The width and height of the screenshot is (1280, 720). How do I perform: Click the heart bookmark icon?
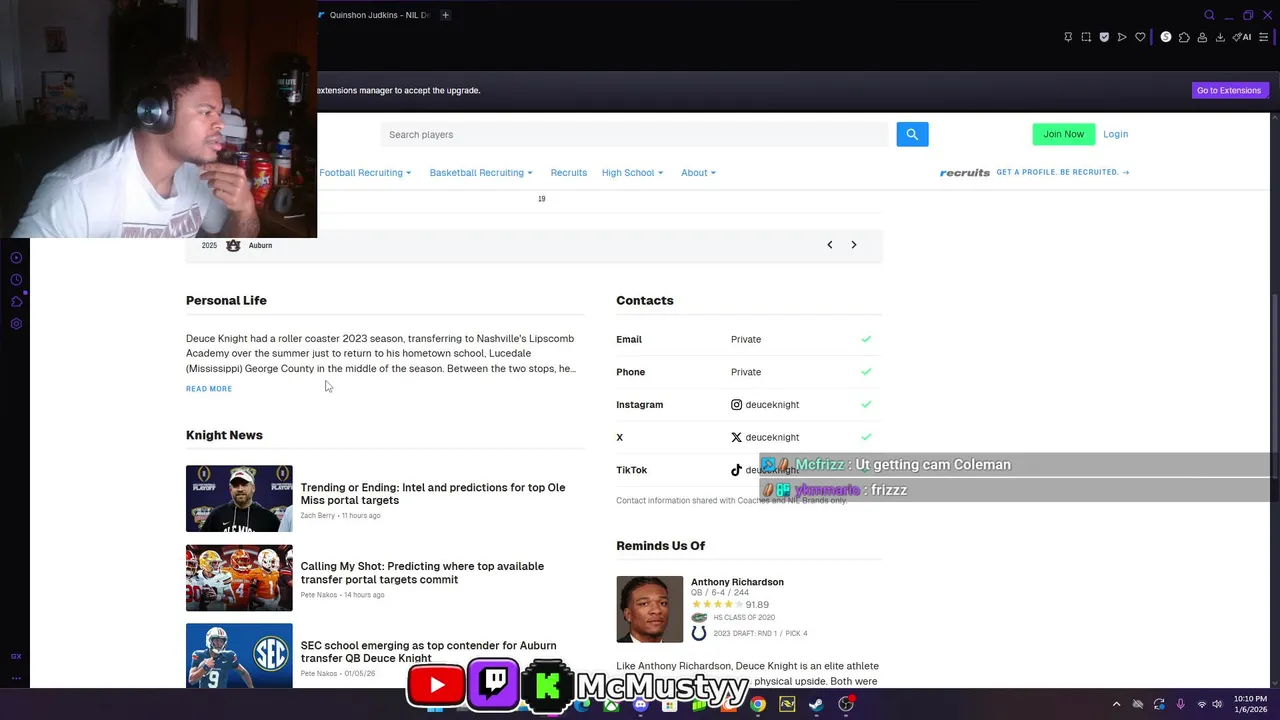point(1140,37)
